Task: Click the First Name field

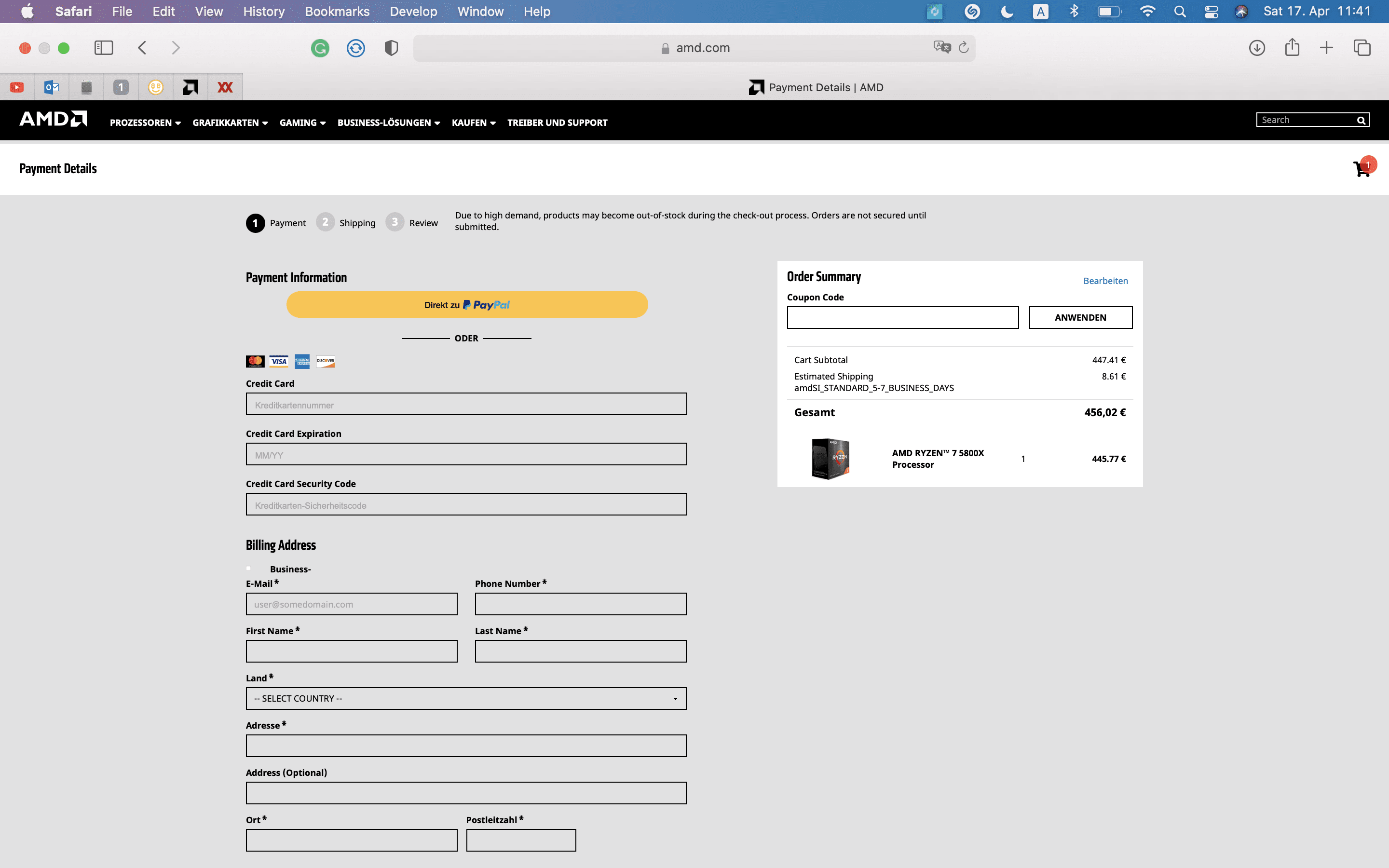Action: (x=351, y=651)
